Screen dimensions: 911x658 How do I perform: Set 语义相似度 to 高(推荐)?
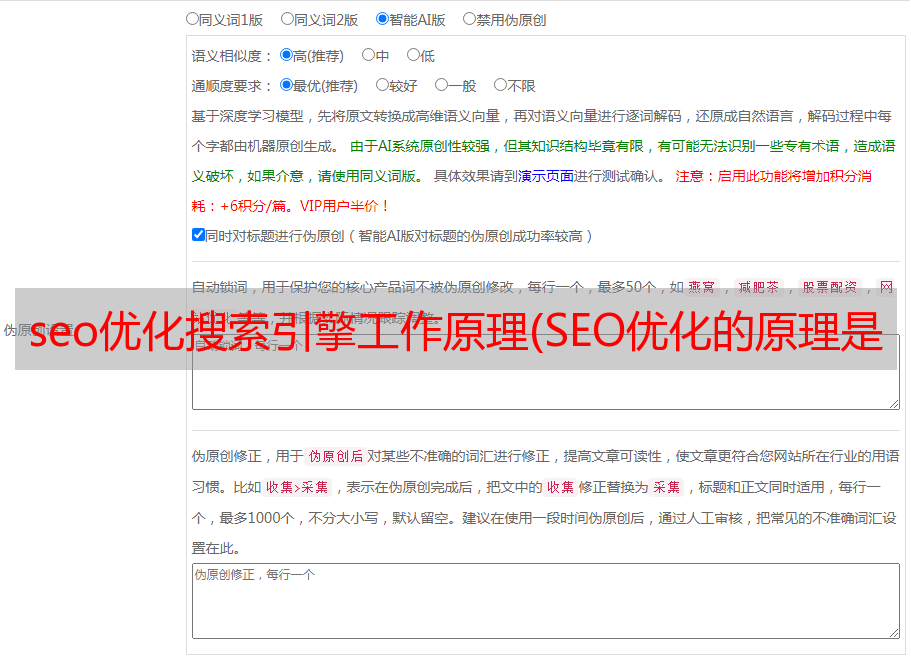(x=286, y=55)
